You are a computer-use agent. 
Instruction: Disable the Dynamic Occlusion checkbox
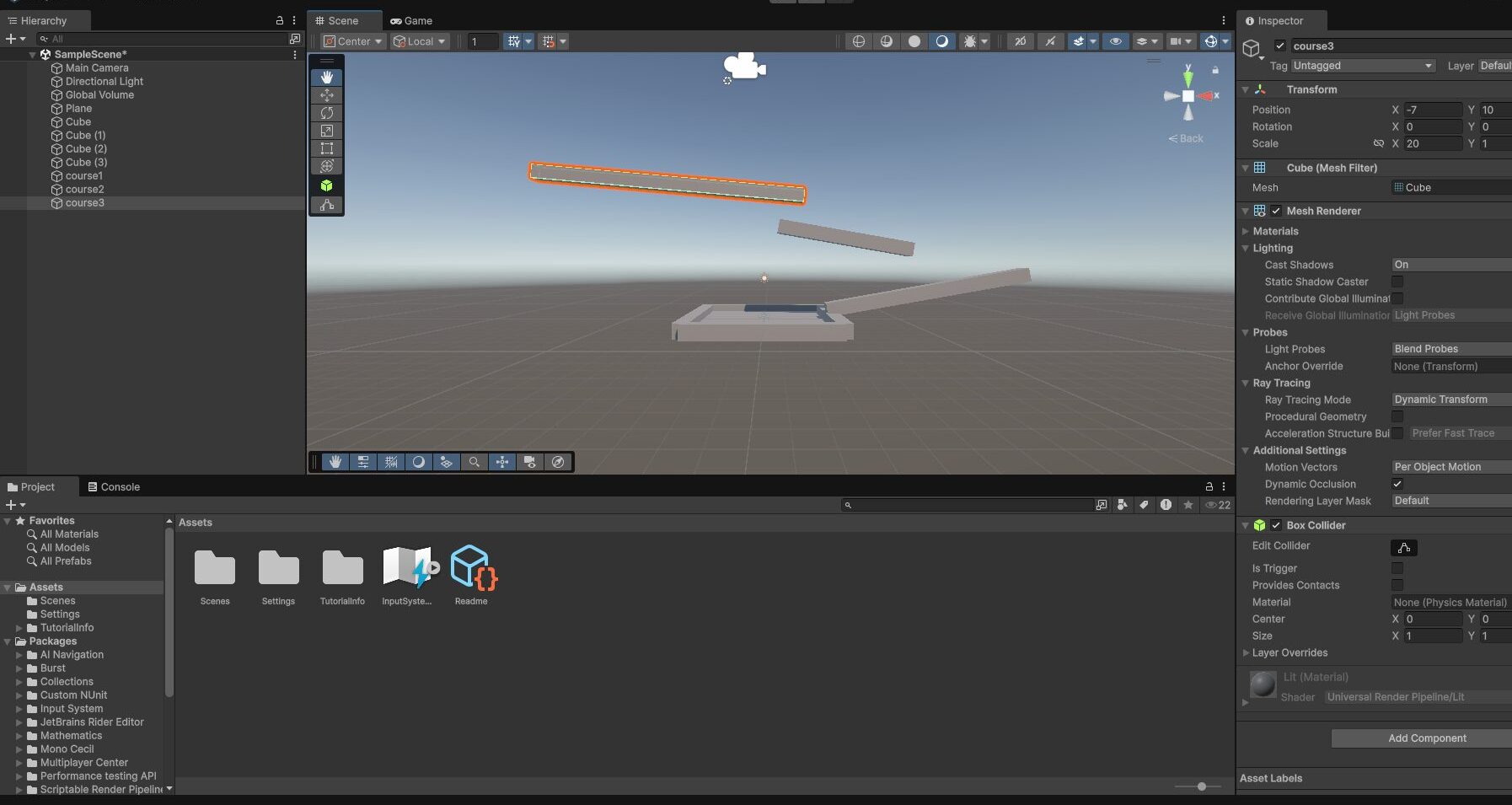[1397, 484]
